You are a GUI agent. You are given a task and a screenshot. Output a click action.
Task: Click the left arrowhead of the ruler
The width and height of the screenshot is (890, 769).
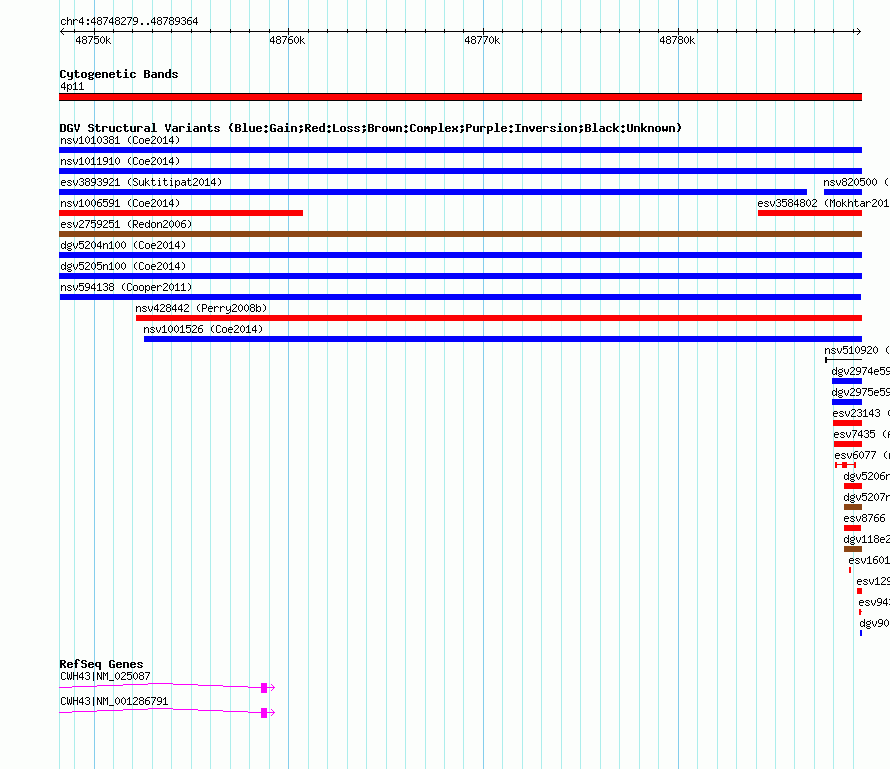[x=62, y=31]
